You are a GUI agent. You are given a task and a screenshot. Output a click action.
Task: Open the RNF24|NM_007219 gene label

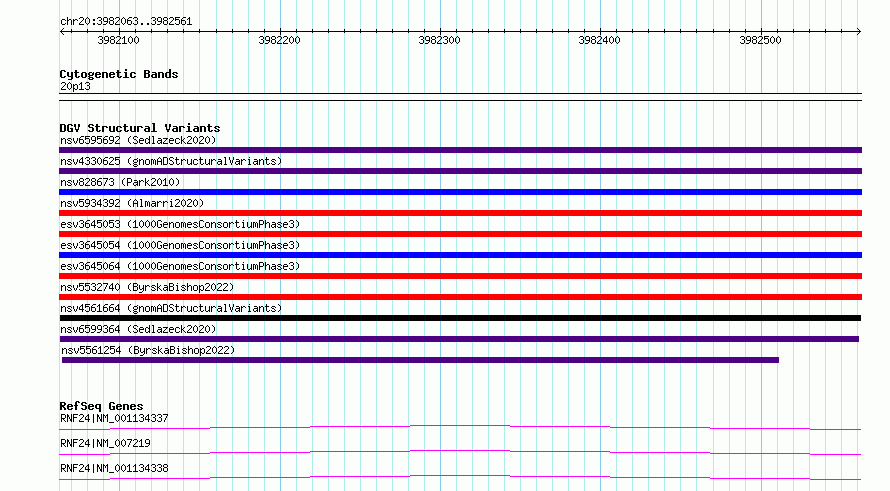pos(105,443)
